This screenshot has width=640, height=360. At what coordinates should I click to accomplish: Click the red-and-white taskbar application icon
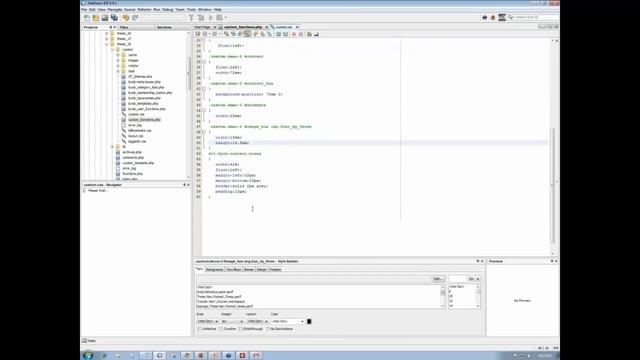point(242,356)
